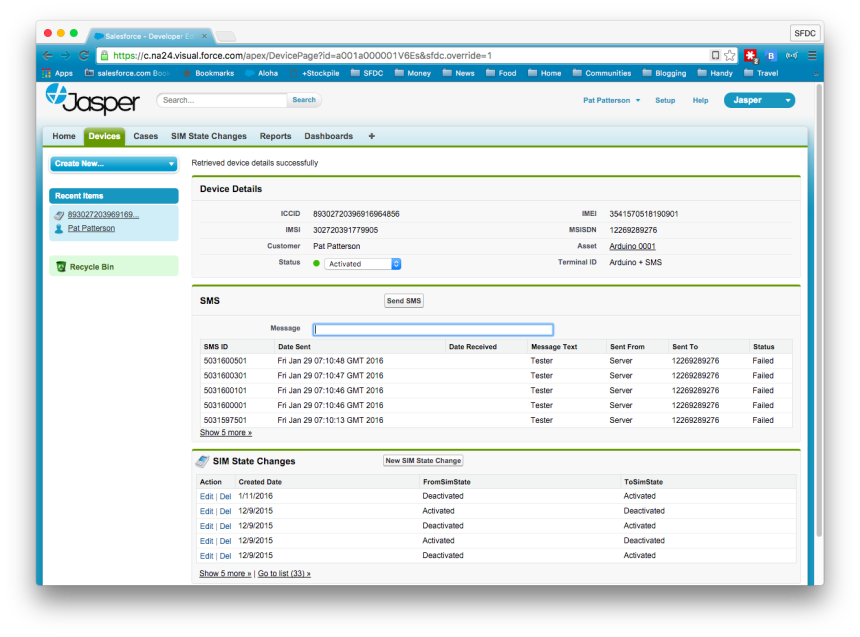Viewport: 860px width, 637px height.
Task: Edit the 1/11/2016 SIM state change
Action: (206, 497)
